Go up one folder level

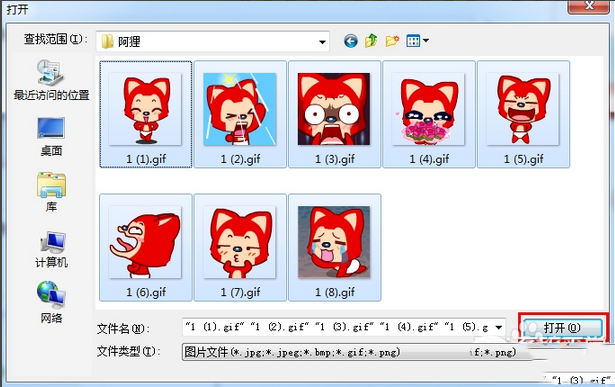click(x=371, y=40)
